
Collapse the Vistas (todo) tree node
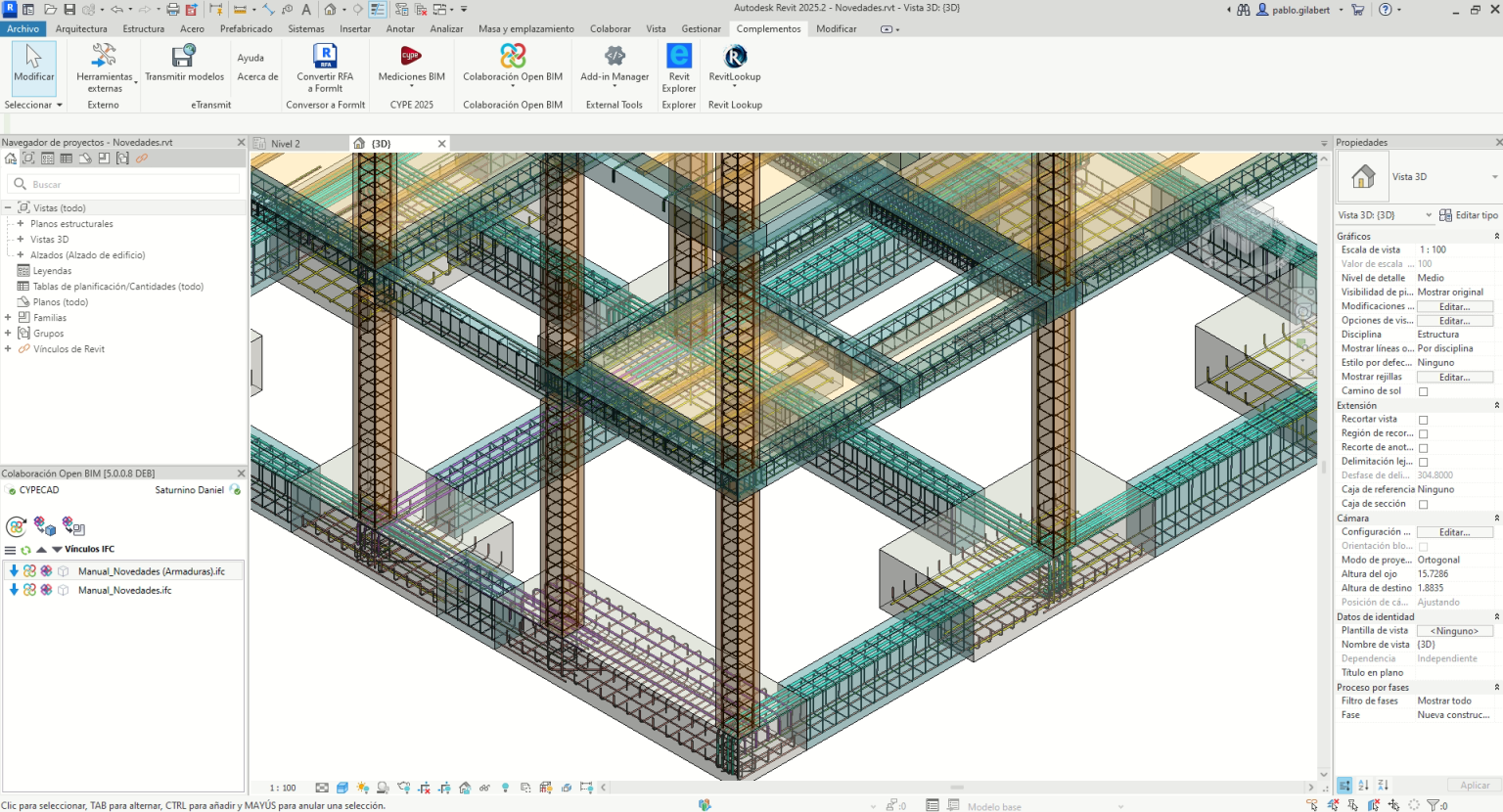9,207
